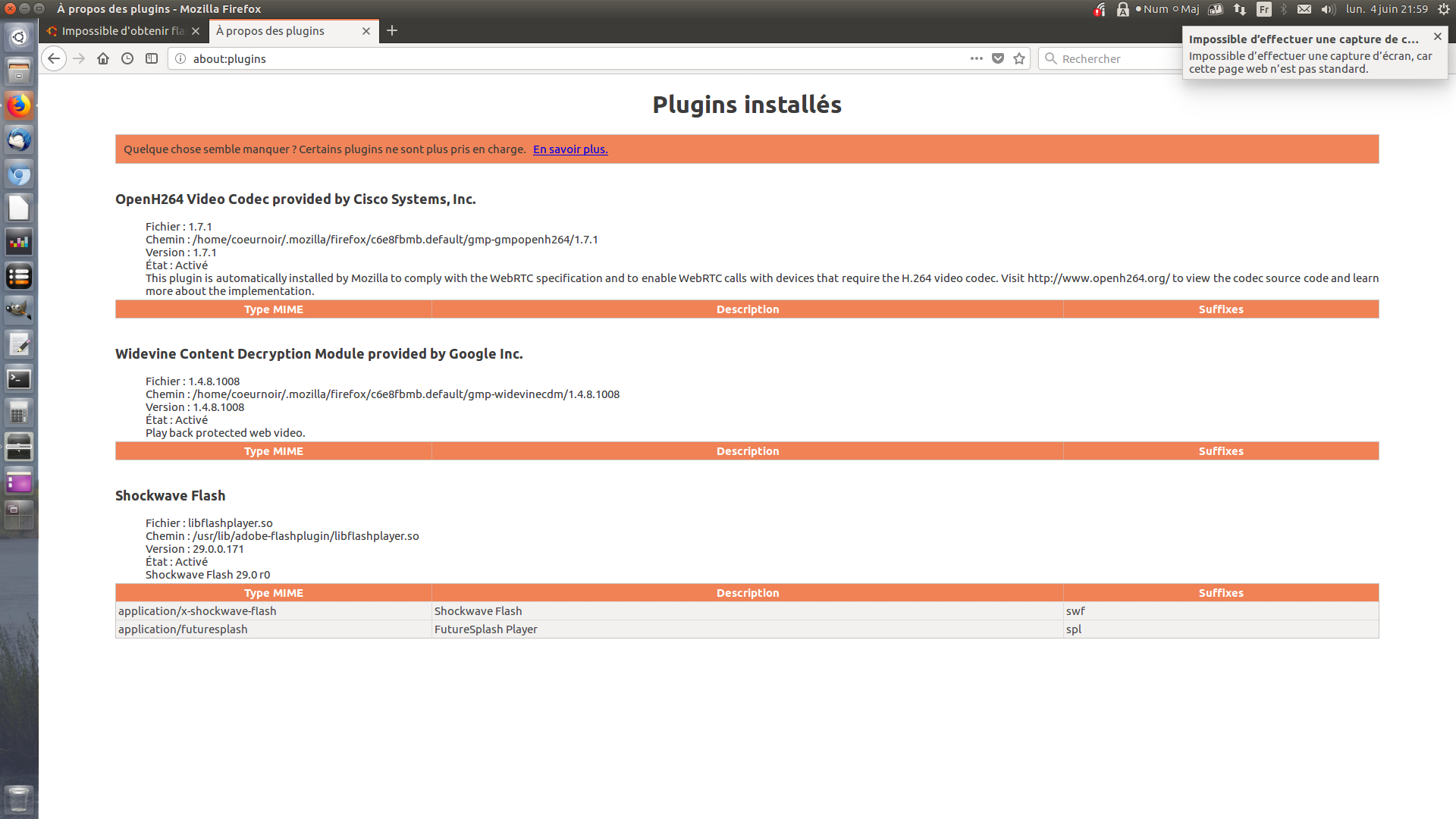Click the forward navigation arrow
Viewport: 1456px width, 819px height.
[x=79, y=59]
